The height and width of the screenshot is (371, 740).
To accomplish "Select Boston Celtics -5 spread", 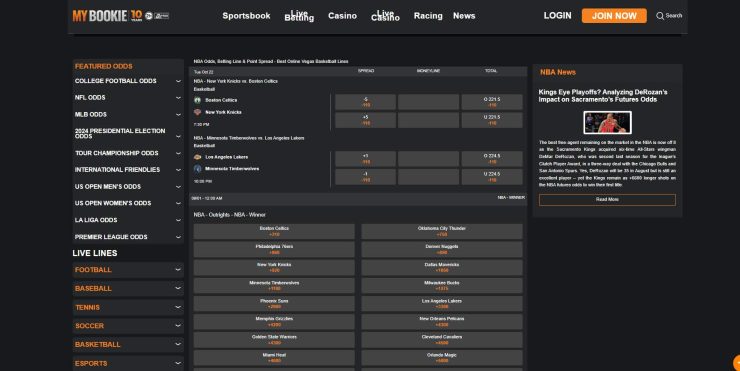I will click(366, 102).
